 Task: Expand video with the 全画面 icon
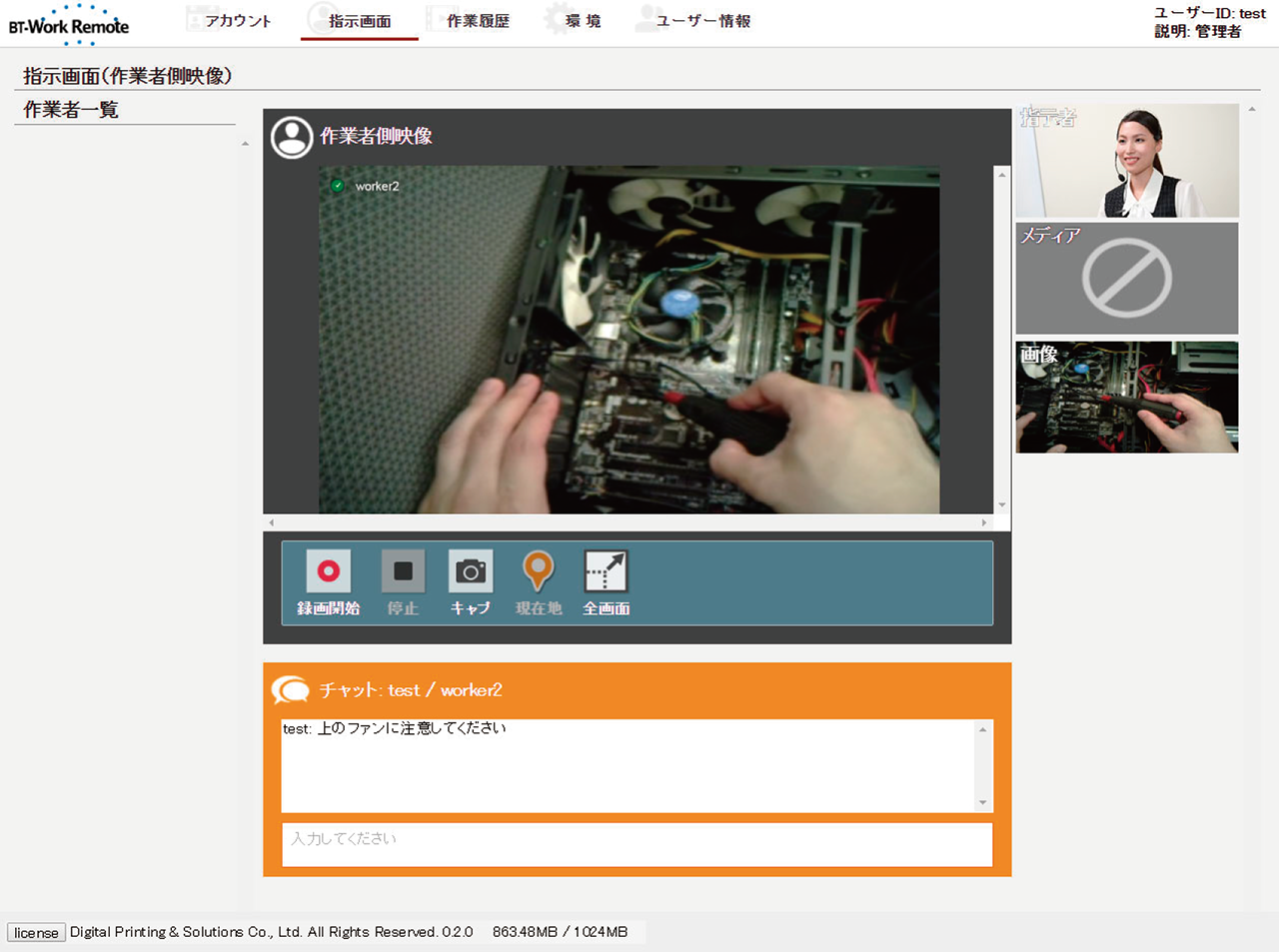coord(606,572)
